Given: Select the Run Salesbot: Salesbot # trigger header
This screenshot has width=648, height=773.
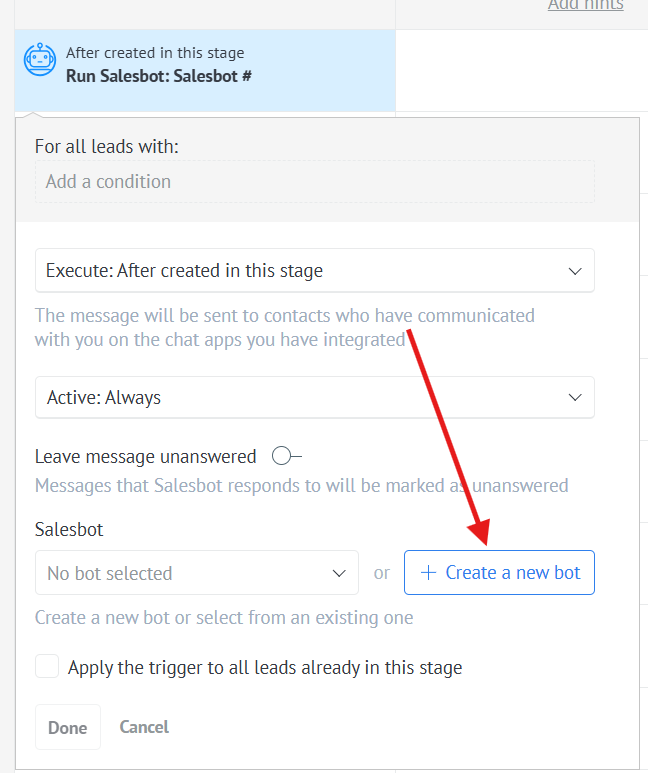Looking at the screenshot, I should [x=158, y=75].
